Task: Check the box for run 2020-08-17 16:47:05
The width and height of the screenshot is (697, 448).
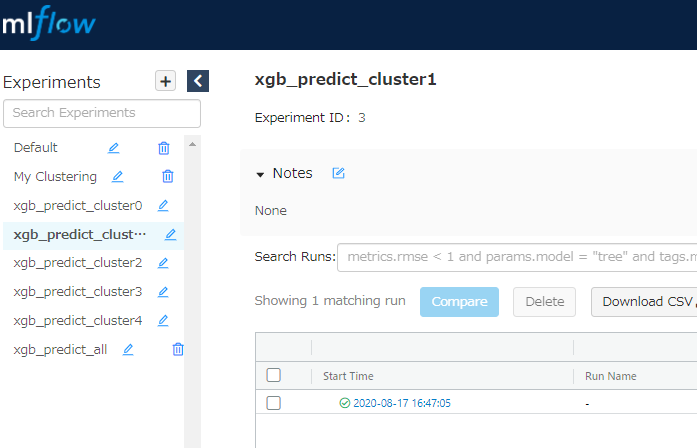Action: (x=273, y=403)
